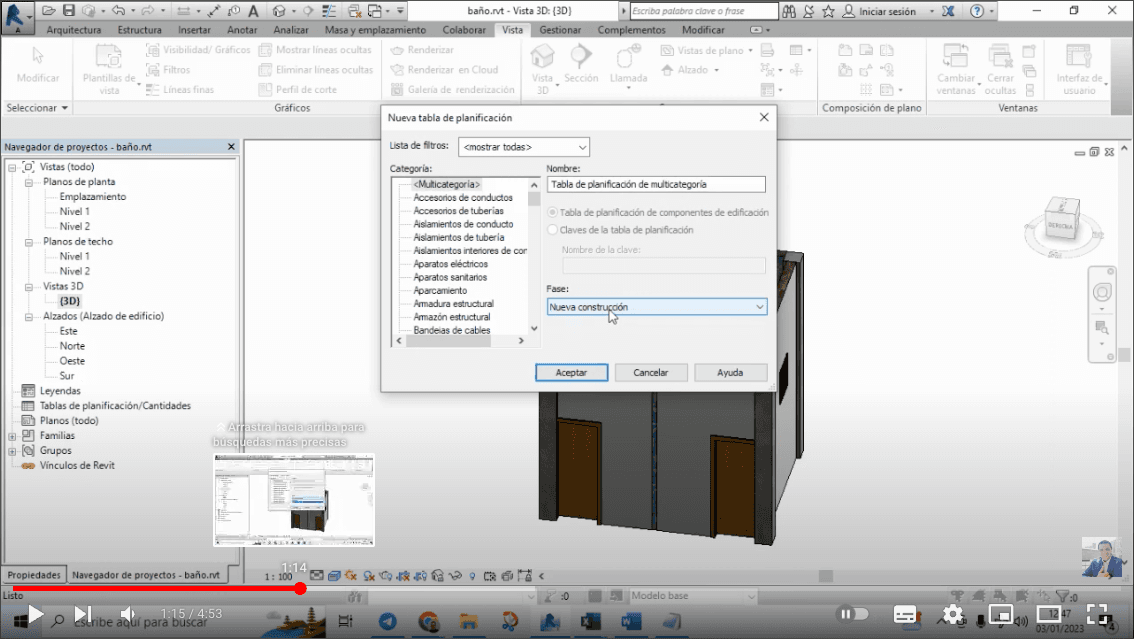Expand the Grupos tree node
The height and width of the screenshot is (639, 1134).
tap(12, 452)
